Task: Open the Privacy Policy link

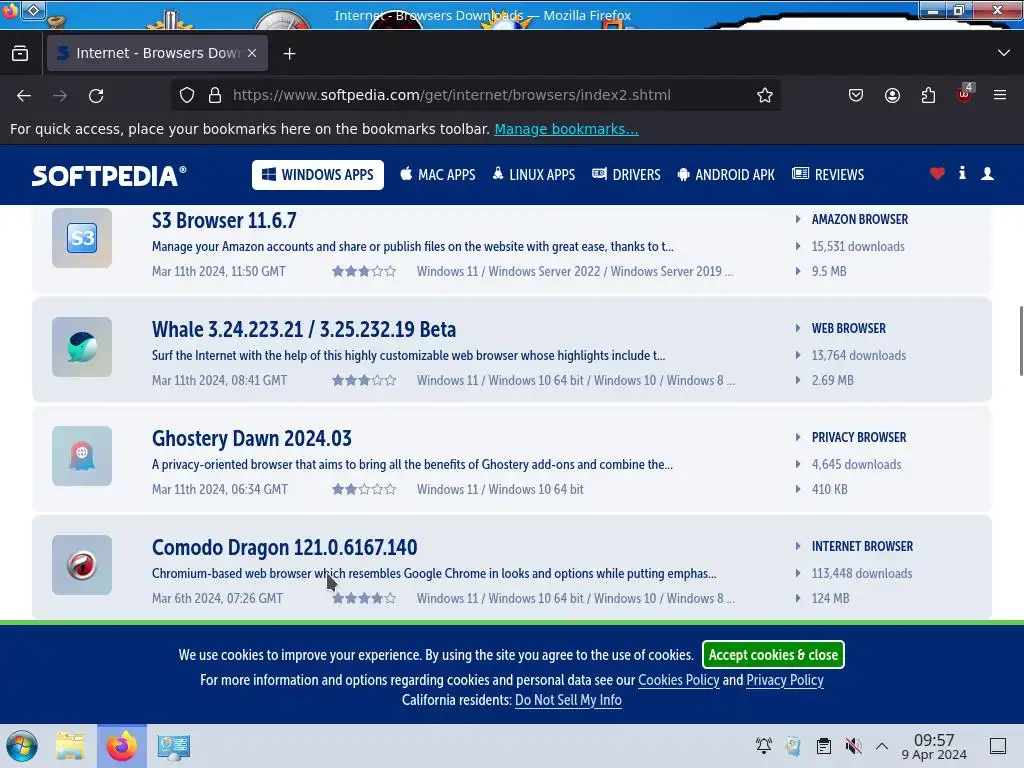Action: [x=784, y=680]
